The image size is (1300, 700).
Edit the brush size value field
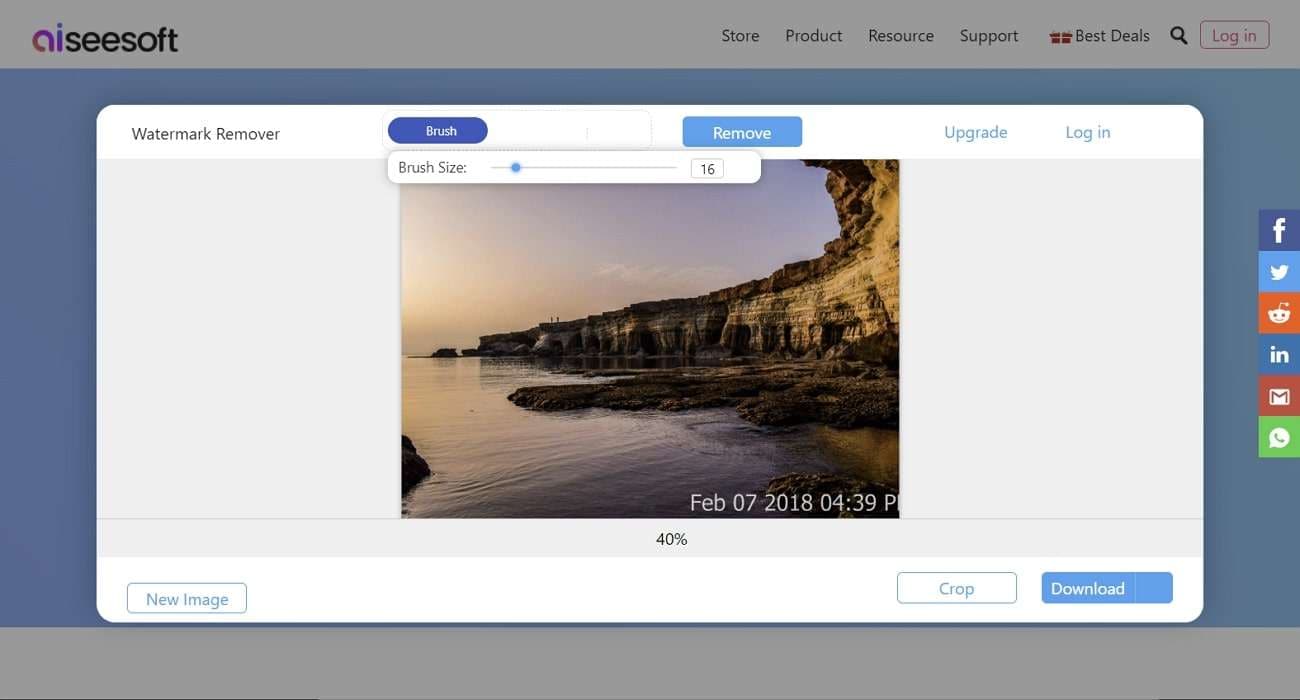pos(706,167)
